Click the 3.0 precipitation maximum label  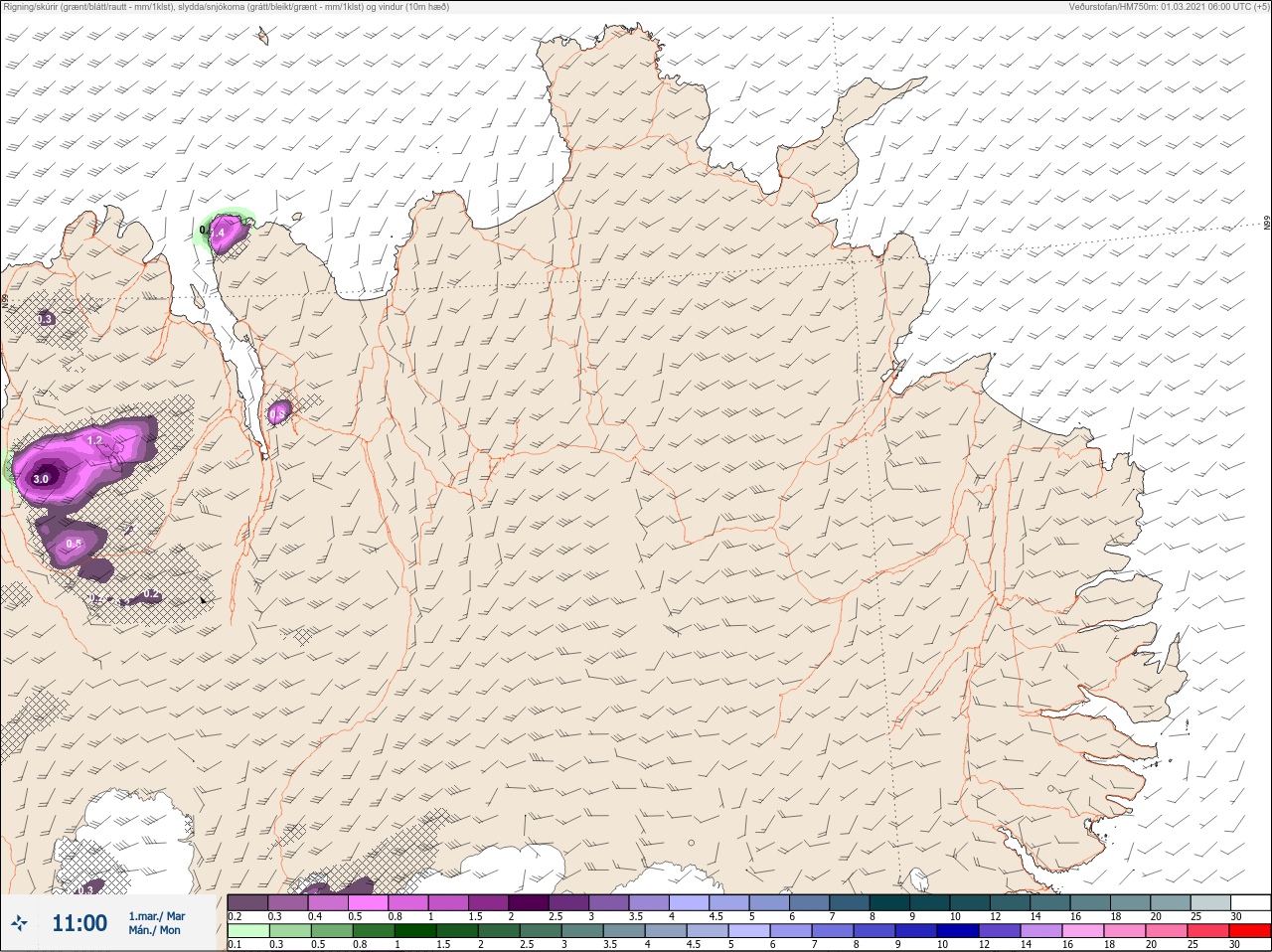[41, 479]
